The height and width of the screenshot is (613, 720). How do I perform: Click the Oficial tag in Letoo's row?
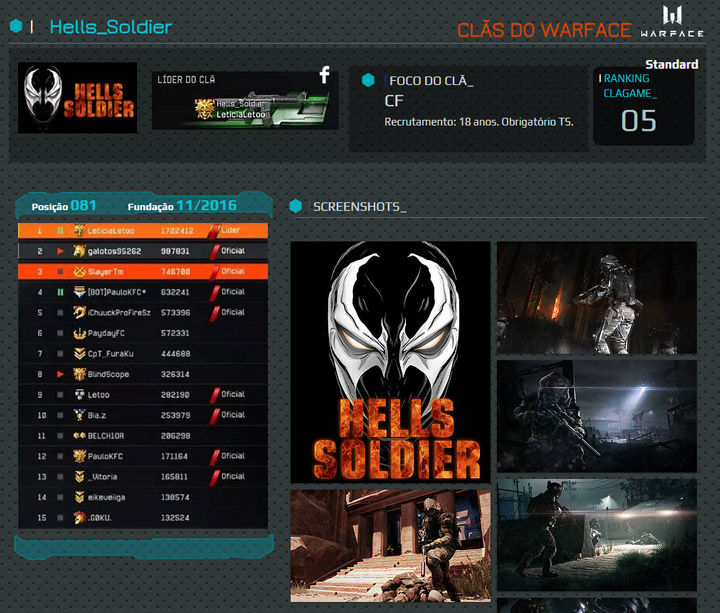pos(233,394)
